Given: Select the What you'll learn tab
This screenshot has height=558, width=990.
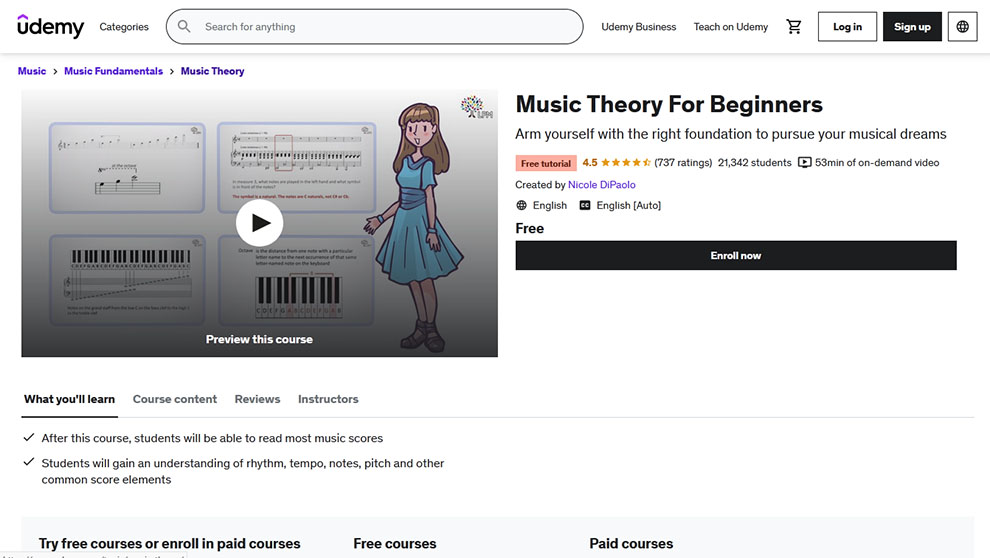Looking at the screenshot, I should (69, 400).
